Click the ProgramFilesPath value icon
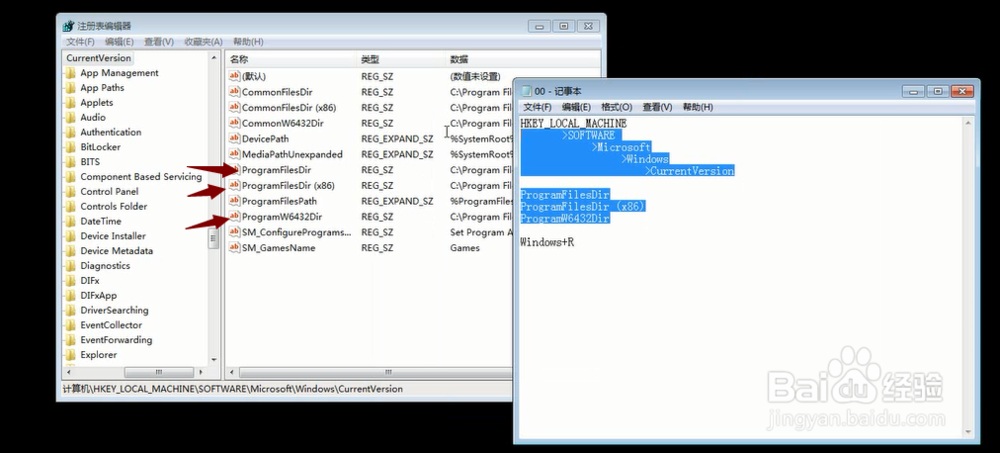This screenshot has width=1000, height=453. (x=234, y=201)
